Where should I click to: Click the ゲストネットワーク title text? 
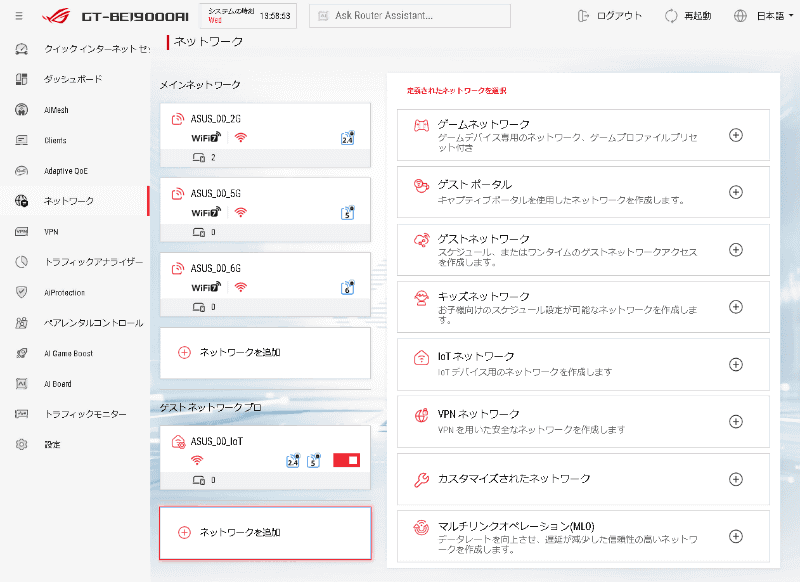[x=484, y=239]
